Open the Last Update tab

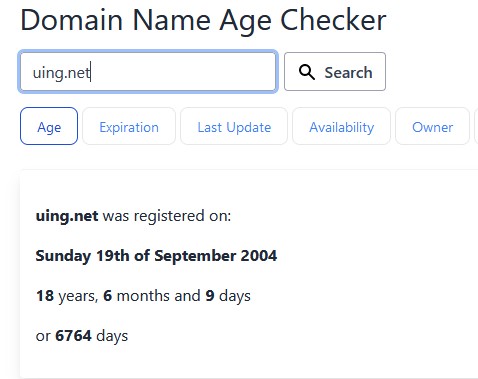point(234,126)
